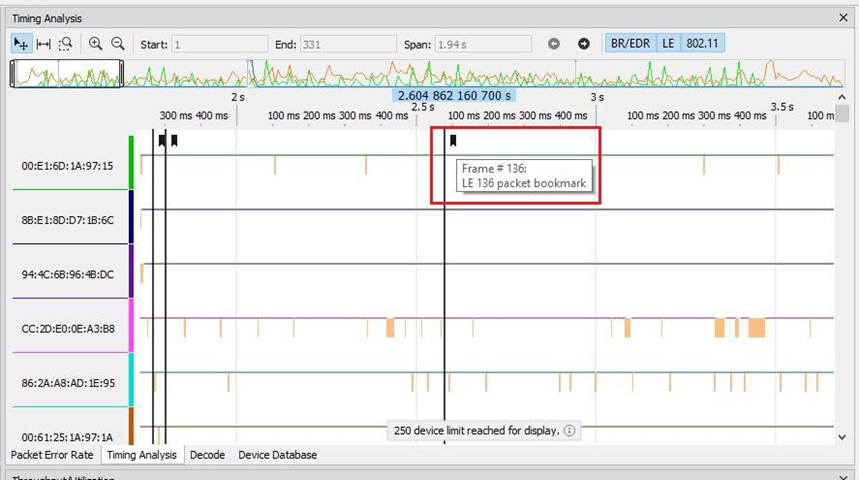Select the time span measurement tool
This screenshot has width=859, height=480.
tap(43, 43)
